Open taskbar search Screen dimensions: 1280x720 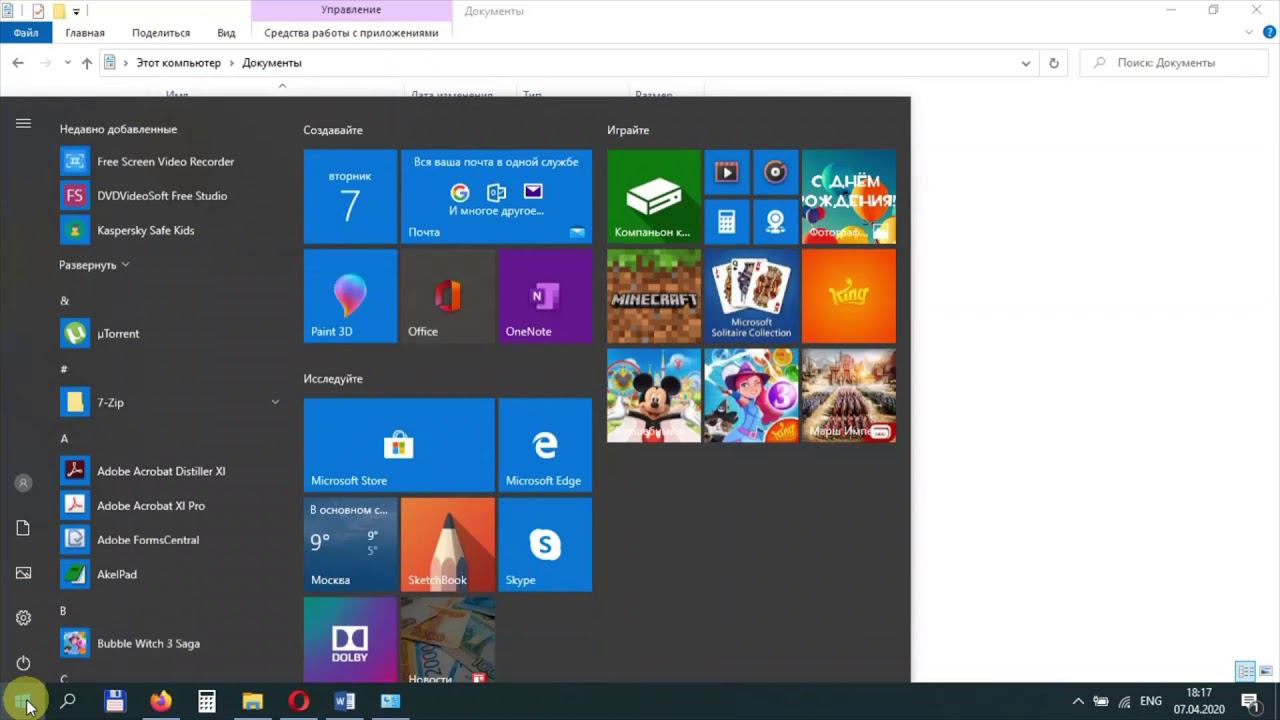tap(68, 701)
